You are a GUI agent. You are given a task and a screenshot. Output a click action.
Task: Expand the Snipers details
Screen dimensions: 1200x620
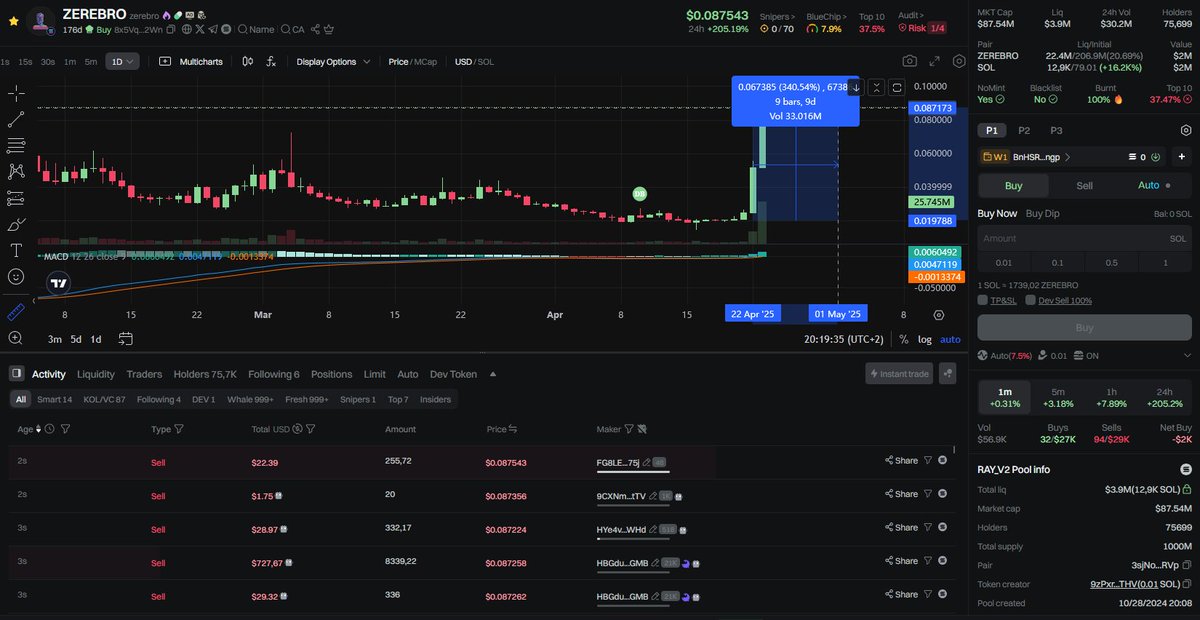[778, 17]
